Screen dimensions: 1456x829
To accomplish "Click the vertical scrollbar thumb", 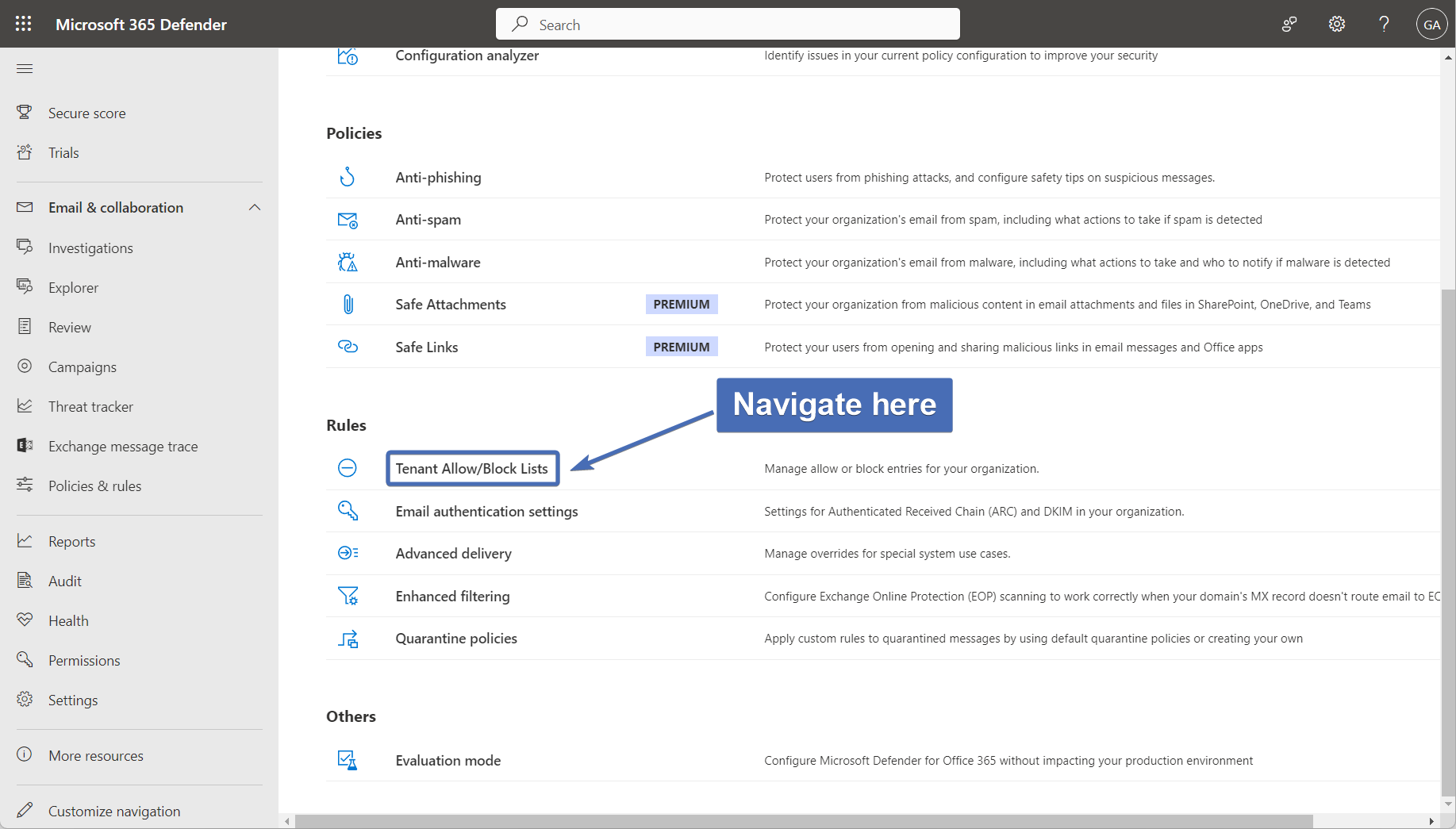I will tap(1449, 541).
